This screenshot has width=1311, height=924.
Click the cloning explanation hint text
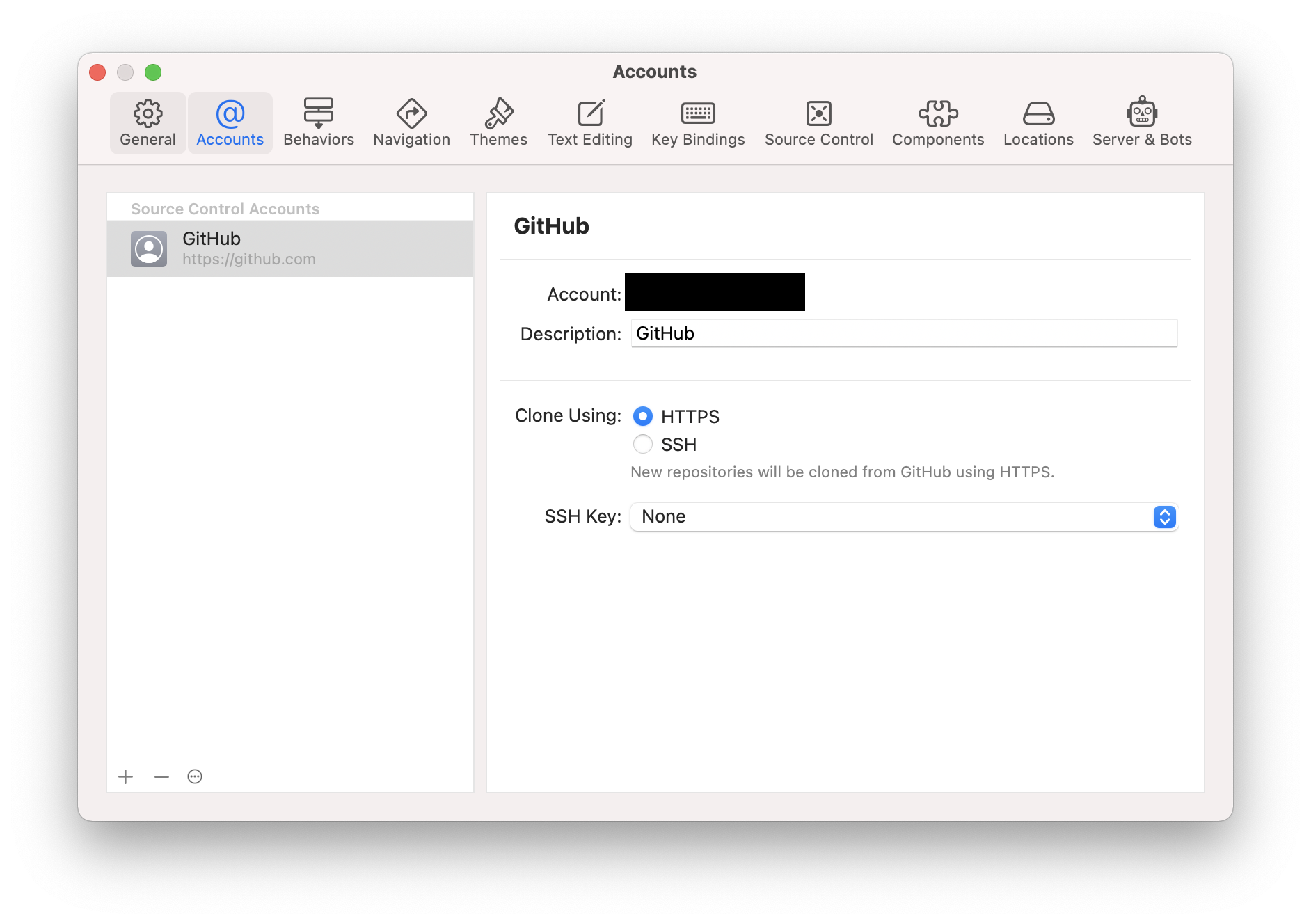click(x=842, y=472)
